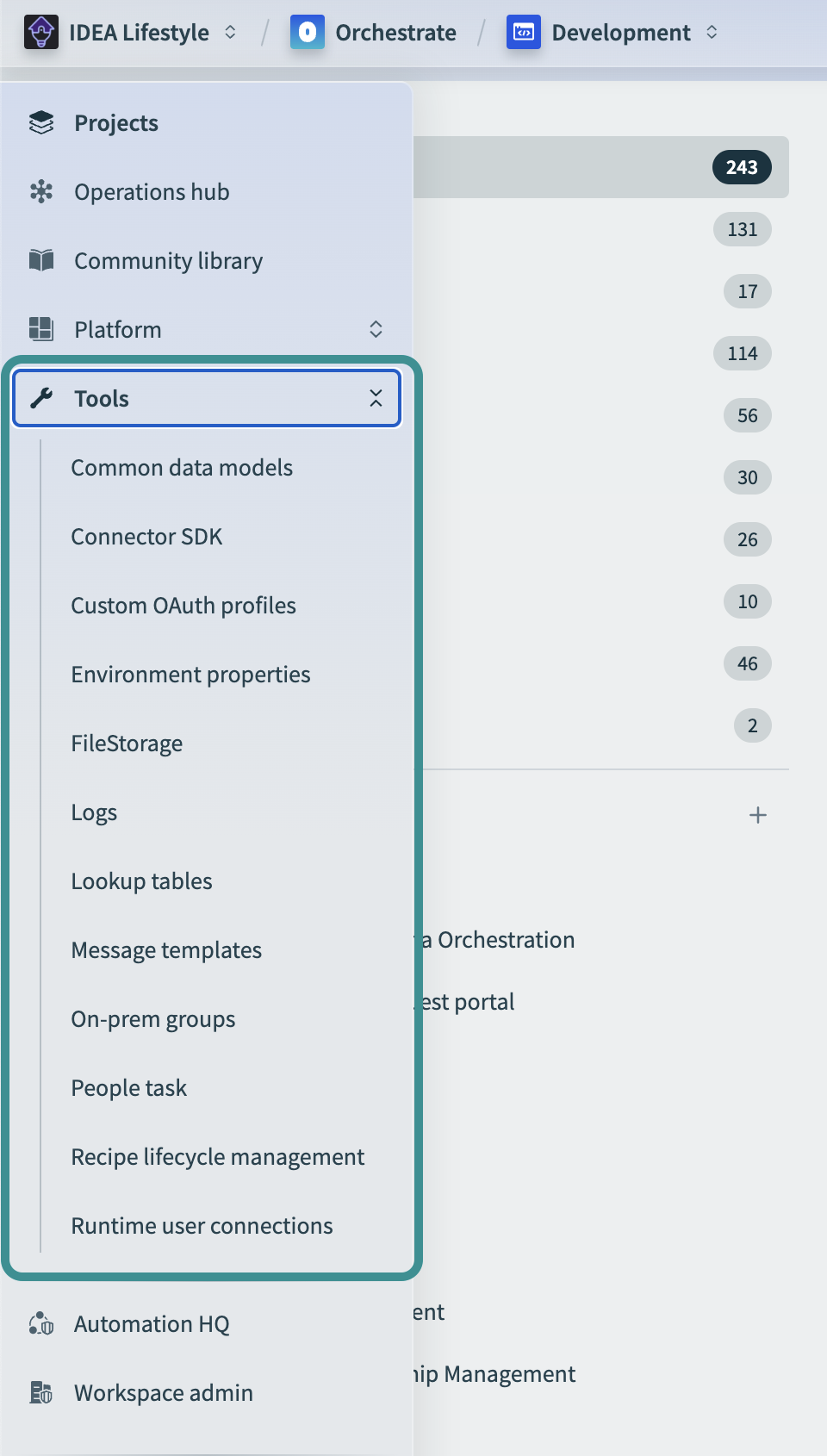The image size is (827, 1456).
Task: Open Connector SDK tool
Action: 146,537
